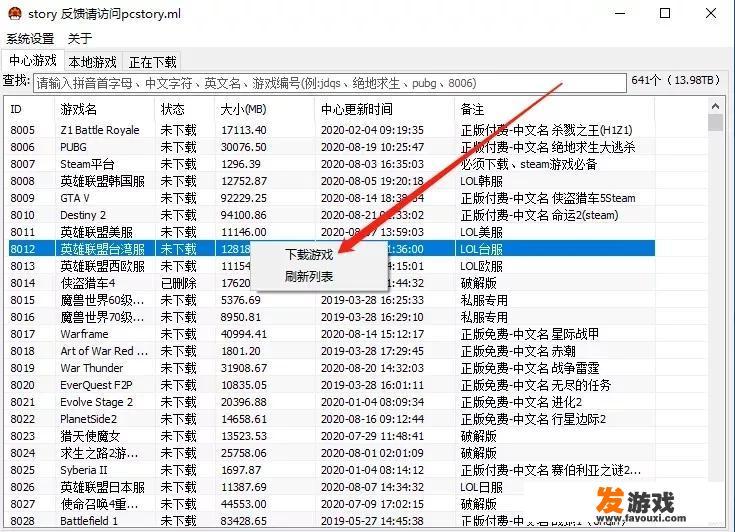Screen dimensions: 735x532
Task: Focus the 查找 search input field
Action: click(x=330, y=83)
